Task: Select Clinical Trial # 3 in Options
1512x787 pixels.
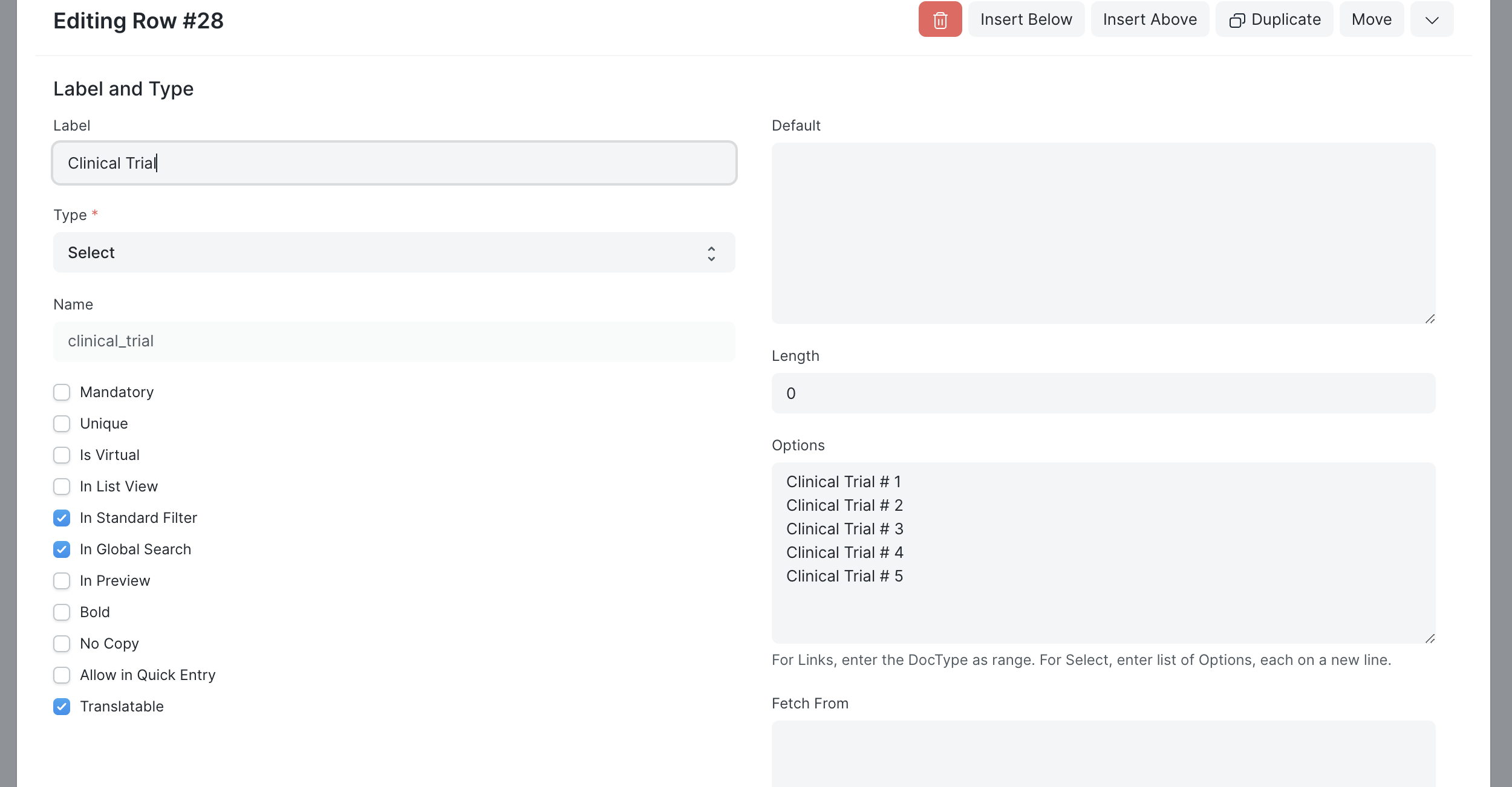Action: point(844,528)
